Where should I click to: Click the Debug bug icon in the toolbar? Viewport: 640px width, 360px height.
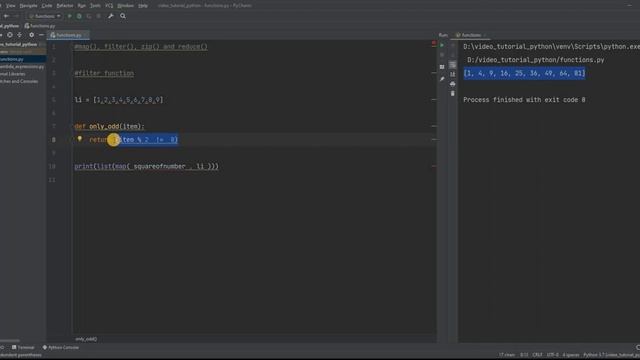79,16
